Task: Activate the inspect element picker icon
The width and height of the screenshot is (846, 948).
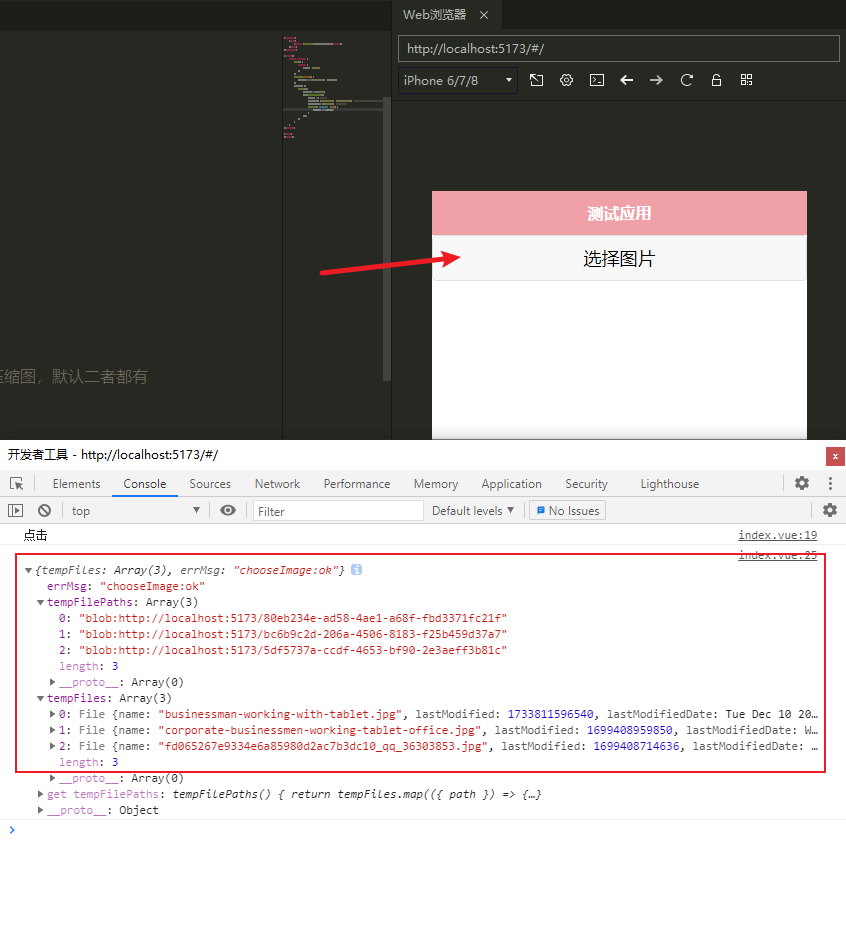Action: pos(17,484)
